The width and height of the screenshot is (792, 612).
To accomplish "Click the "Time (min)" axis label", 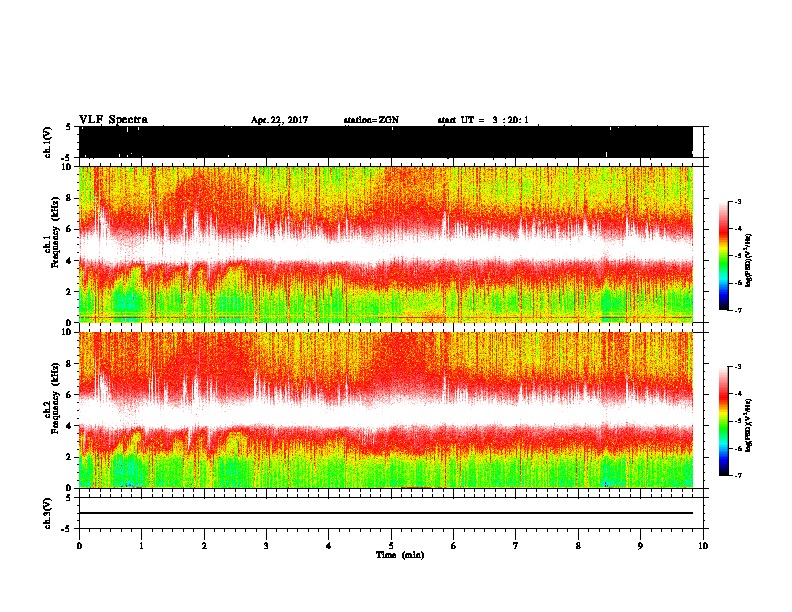I will point(400,555).
